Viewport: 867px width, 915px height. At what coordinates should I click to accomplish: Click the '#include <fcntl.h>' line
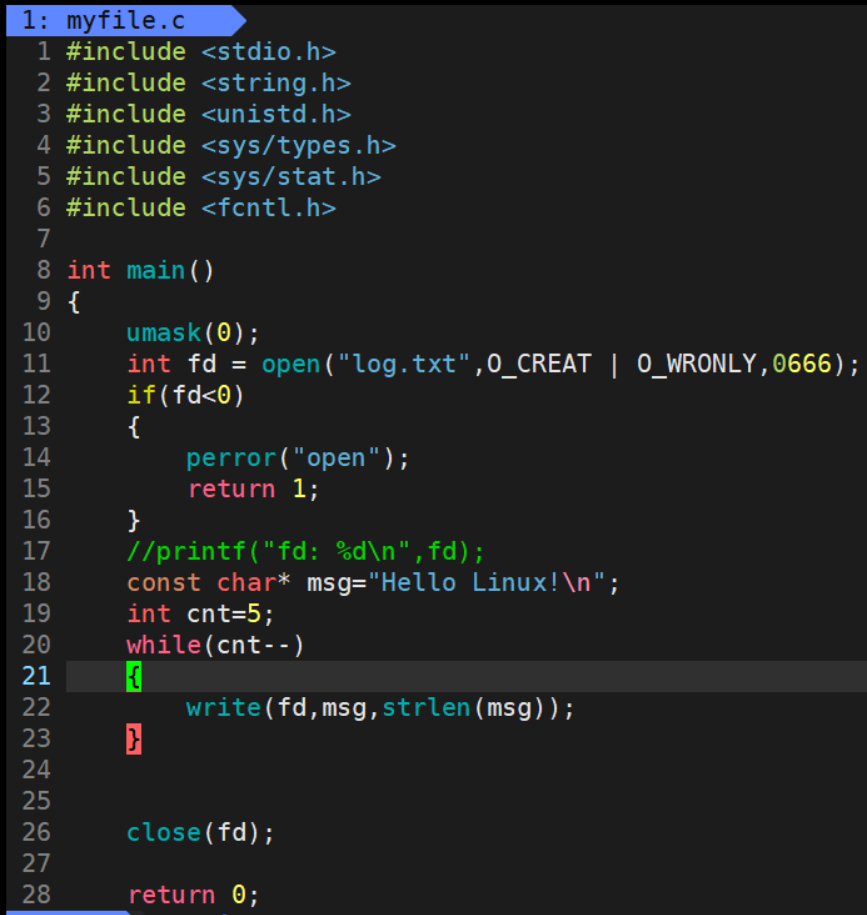(x=201, y=208)
